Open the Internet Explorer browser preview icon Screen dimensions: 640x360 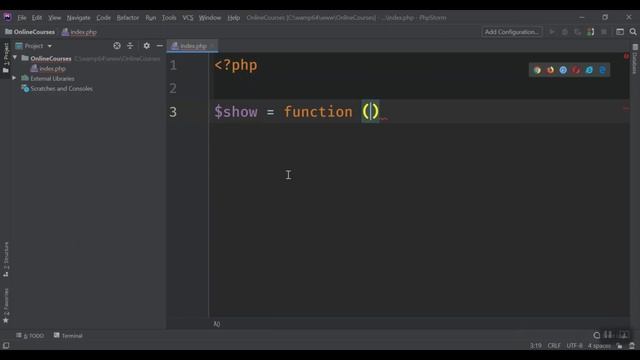tap(589, 70)
